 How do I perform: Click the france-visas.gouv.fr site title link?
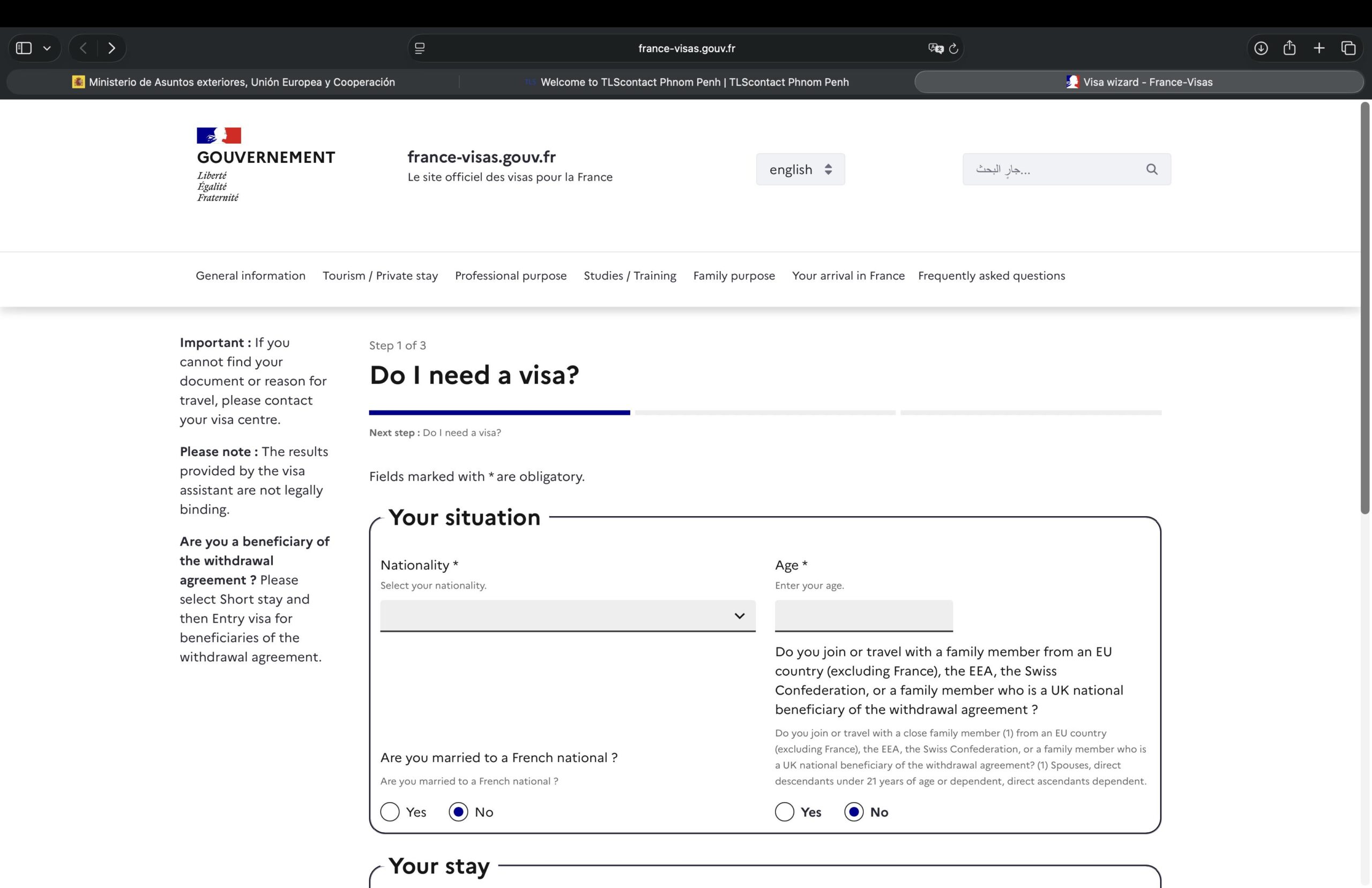coord(481,157)
